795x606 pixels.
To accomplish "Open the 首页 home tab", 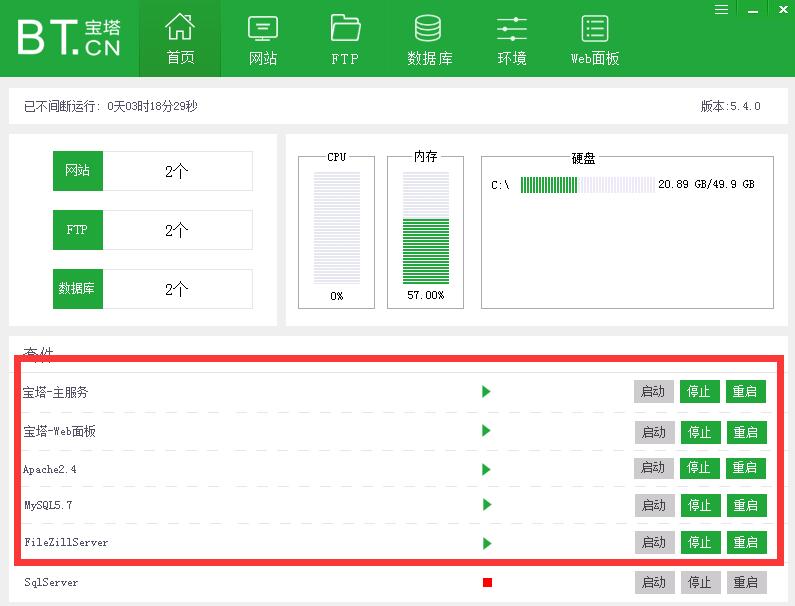I will (x=180, y=39).
